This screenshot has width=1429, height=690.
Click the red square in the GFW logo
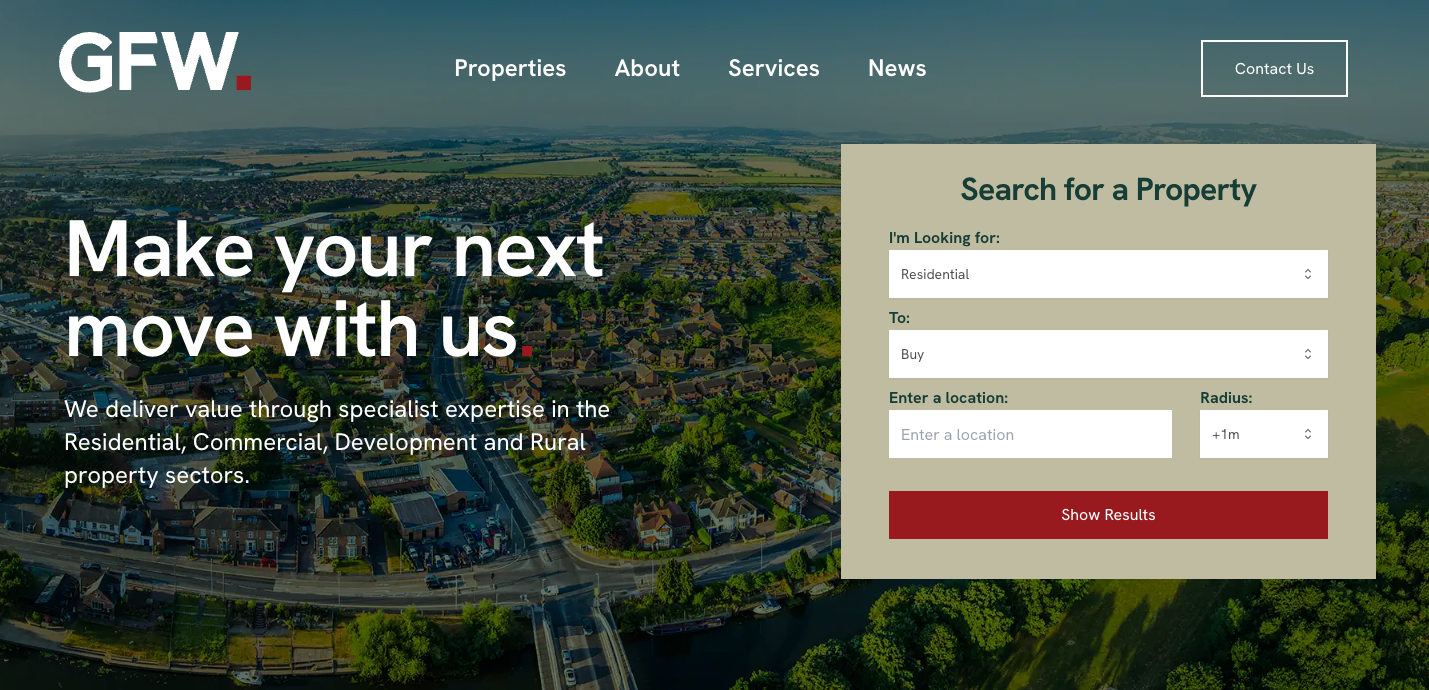(244, 82)
